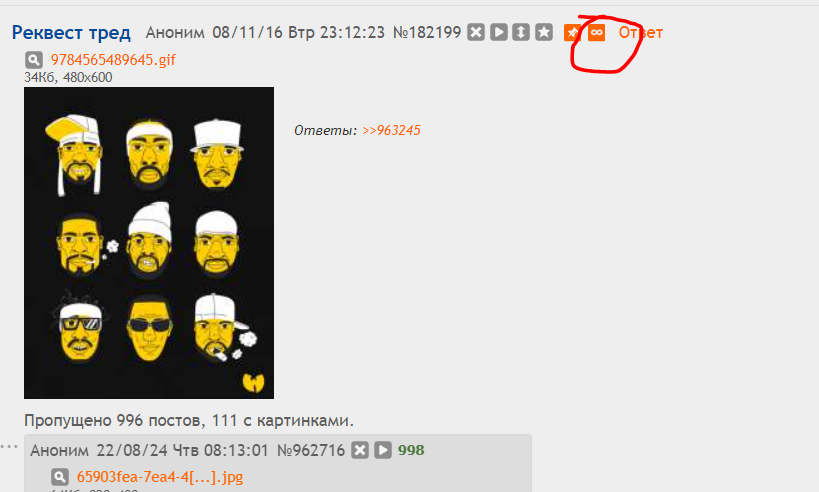Click the green 998 post counter
This screenshot has height=492, width=819.
tap(411, 450)
